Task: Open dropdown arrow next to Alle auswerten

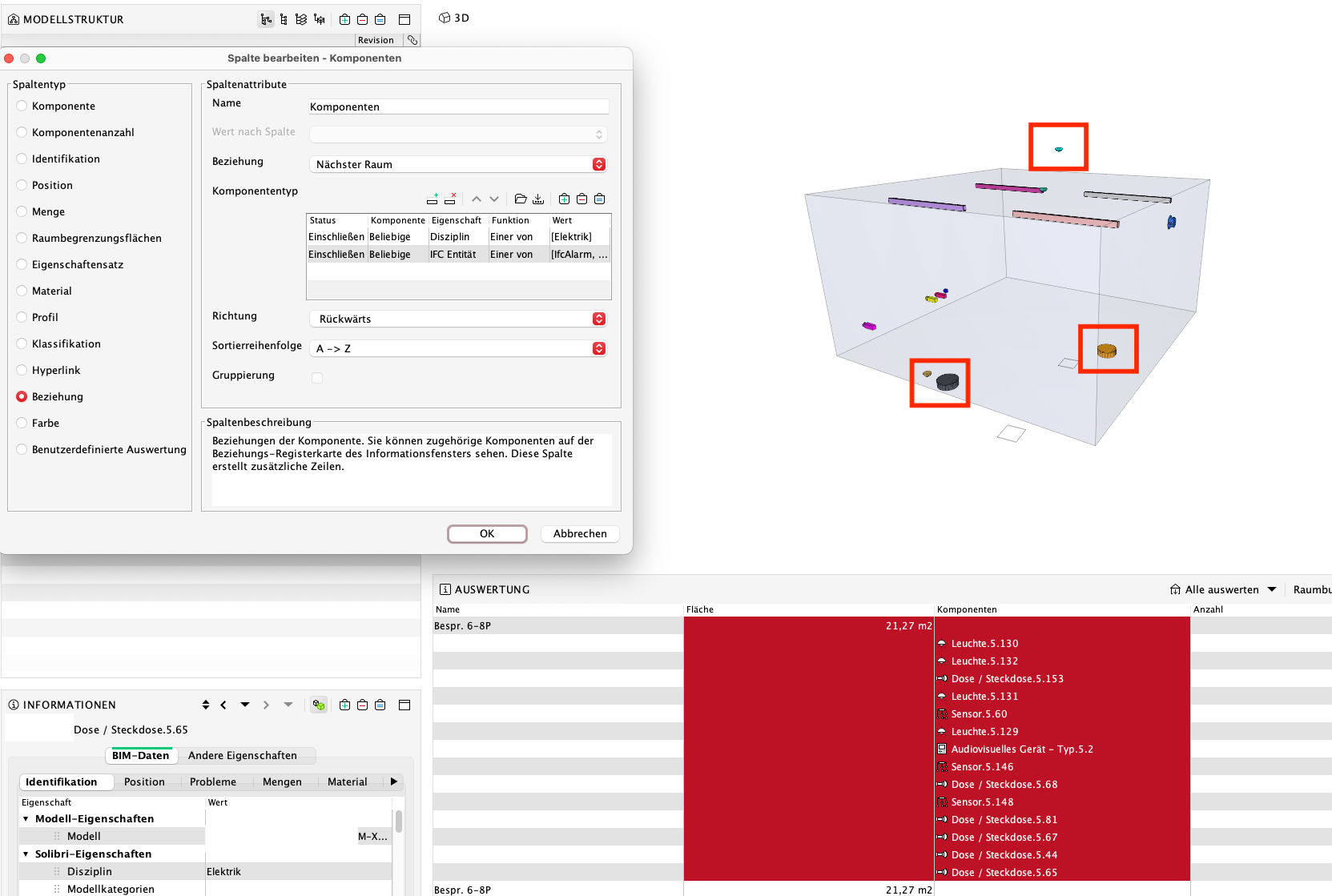Action: tap(1272, 589)
